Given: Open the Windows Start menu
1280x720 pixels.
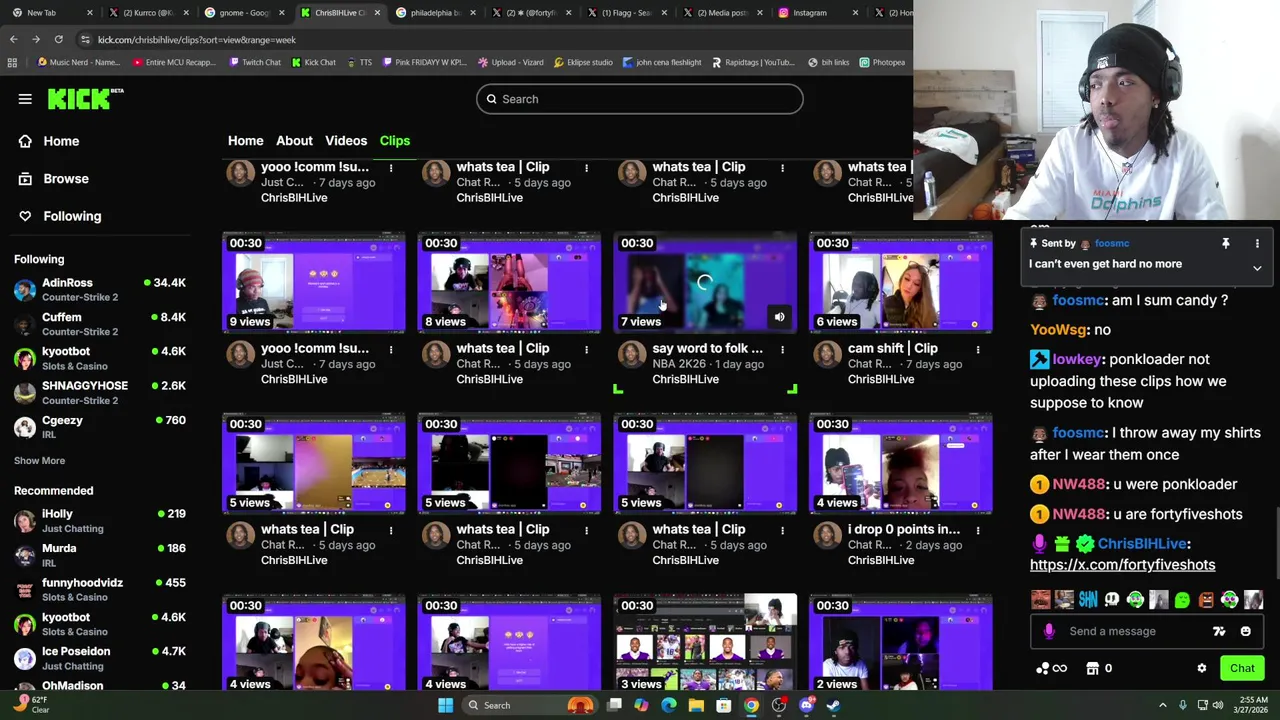Looking at the screenshot, I should point(445,705).
